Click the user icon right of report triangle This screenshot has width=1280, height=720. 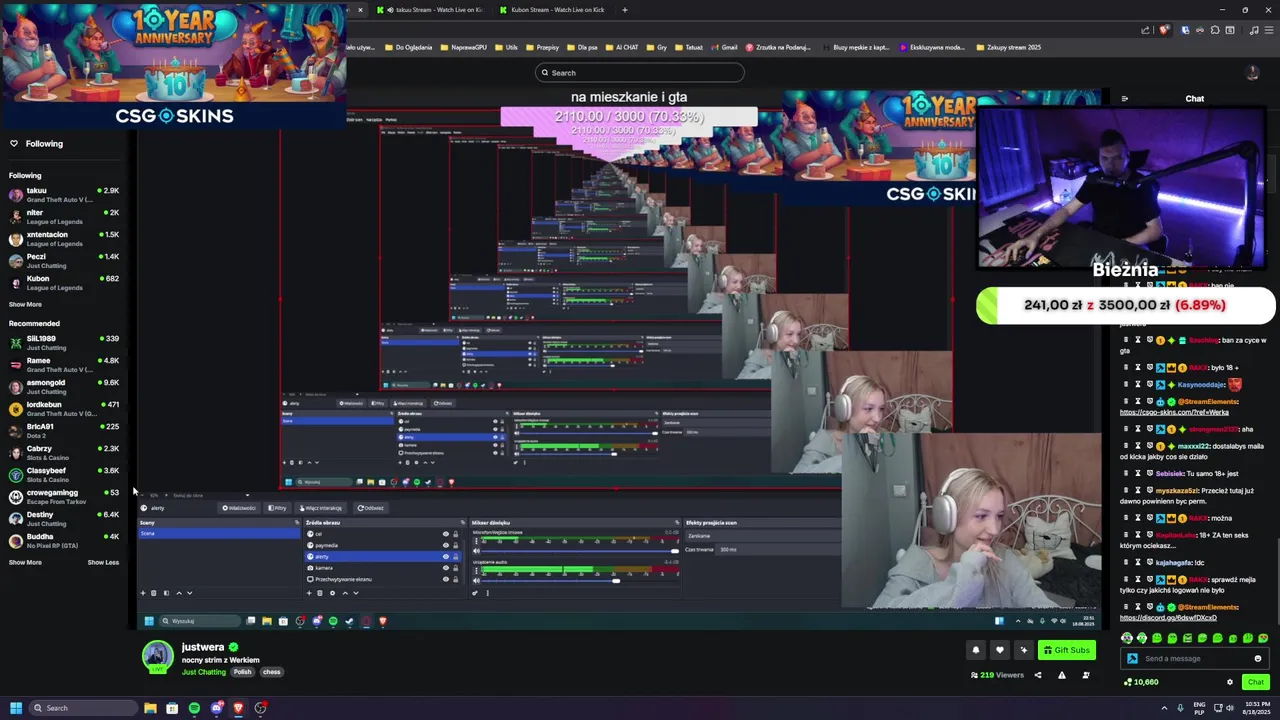pos(1086,675)
